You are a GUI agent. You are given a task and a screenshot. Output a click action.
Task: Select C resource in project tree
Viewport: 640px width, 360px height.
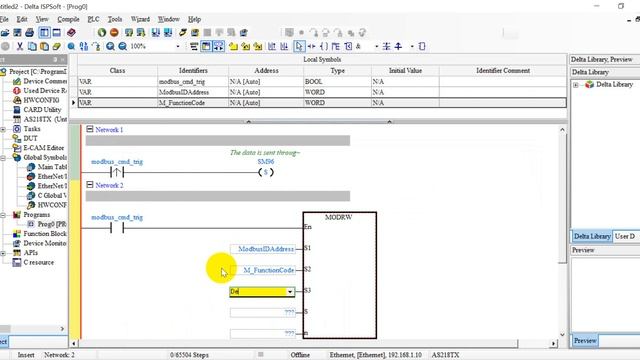pos(38,262)
